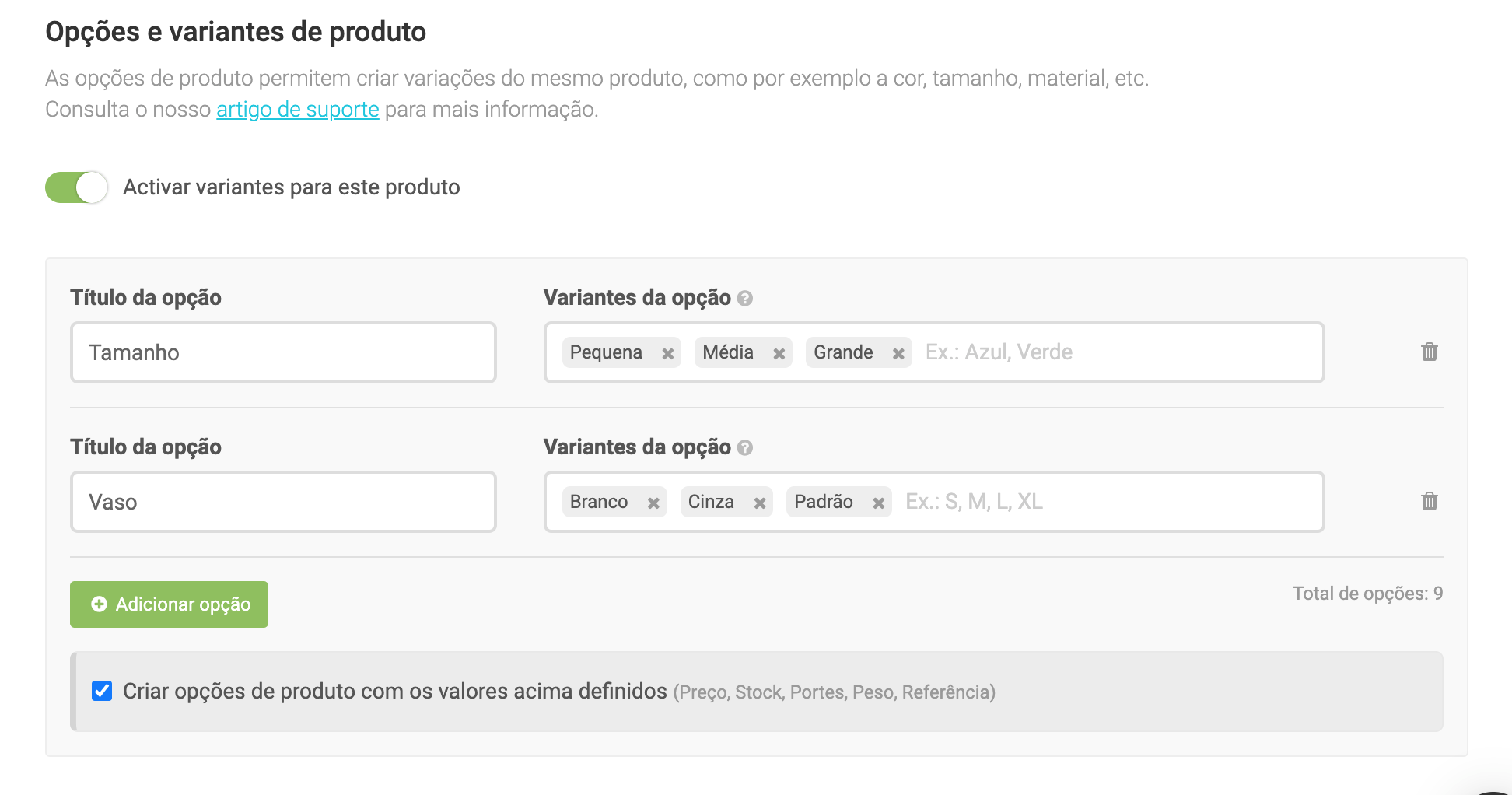Remove the Pequena variant tag
1512x795 pixels.
(667, 354)
